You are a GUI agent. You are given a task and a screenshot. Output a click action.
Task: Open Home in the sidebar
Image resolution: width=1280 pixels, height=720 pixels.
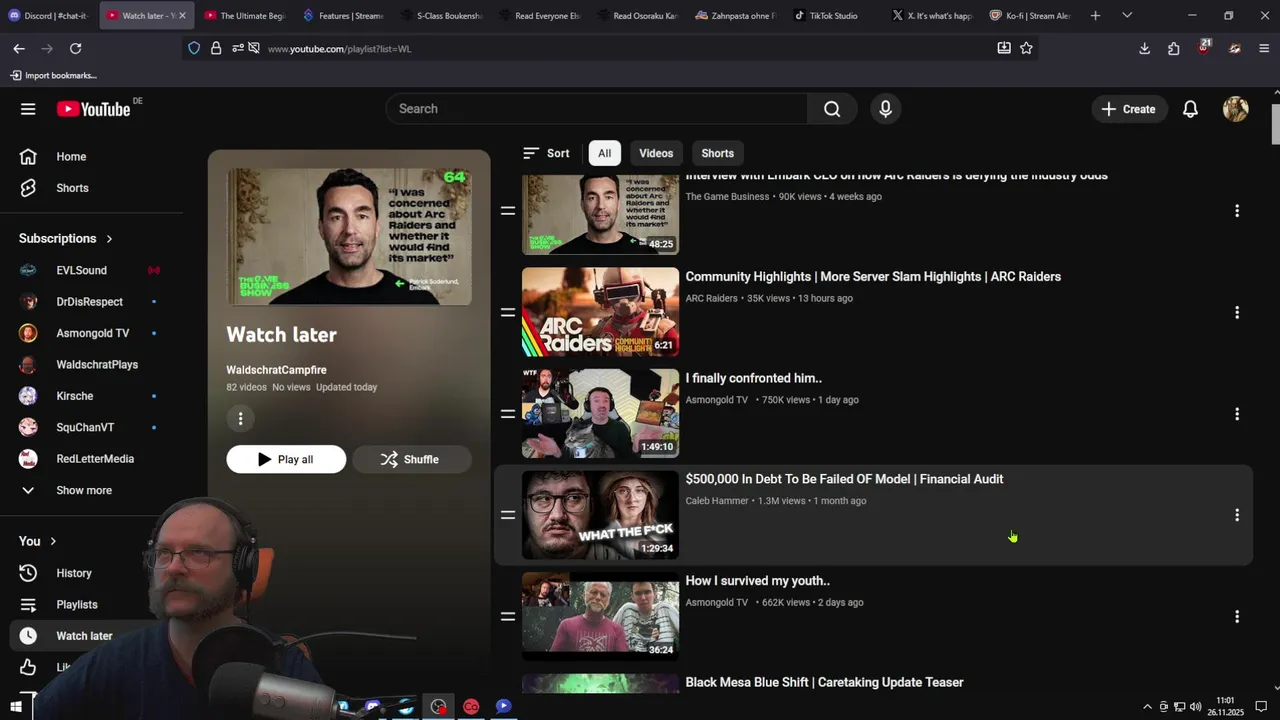tap(71, 157)
